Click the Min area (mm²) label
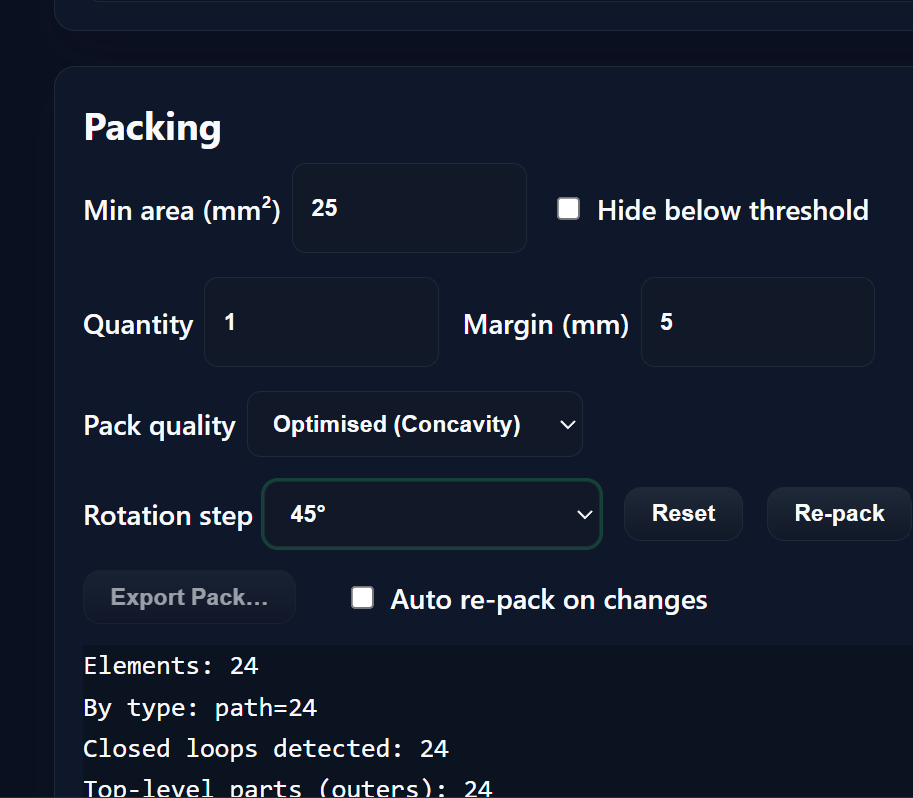The height and width of the screenshot is (798, 913). (x=182, y=210)
